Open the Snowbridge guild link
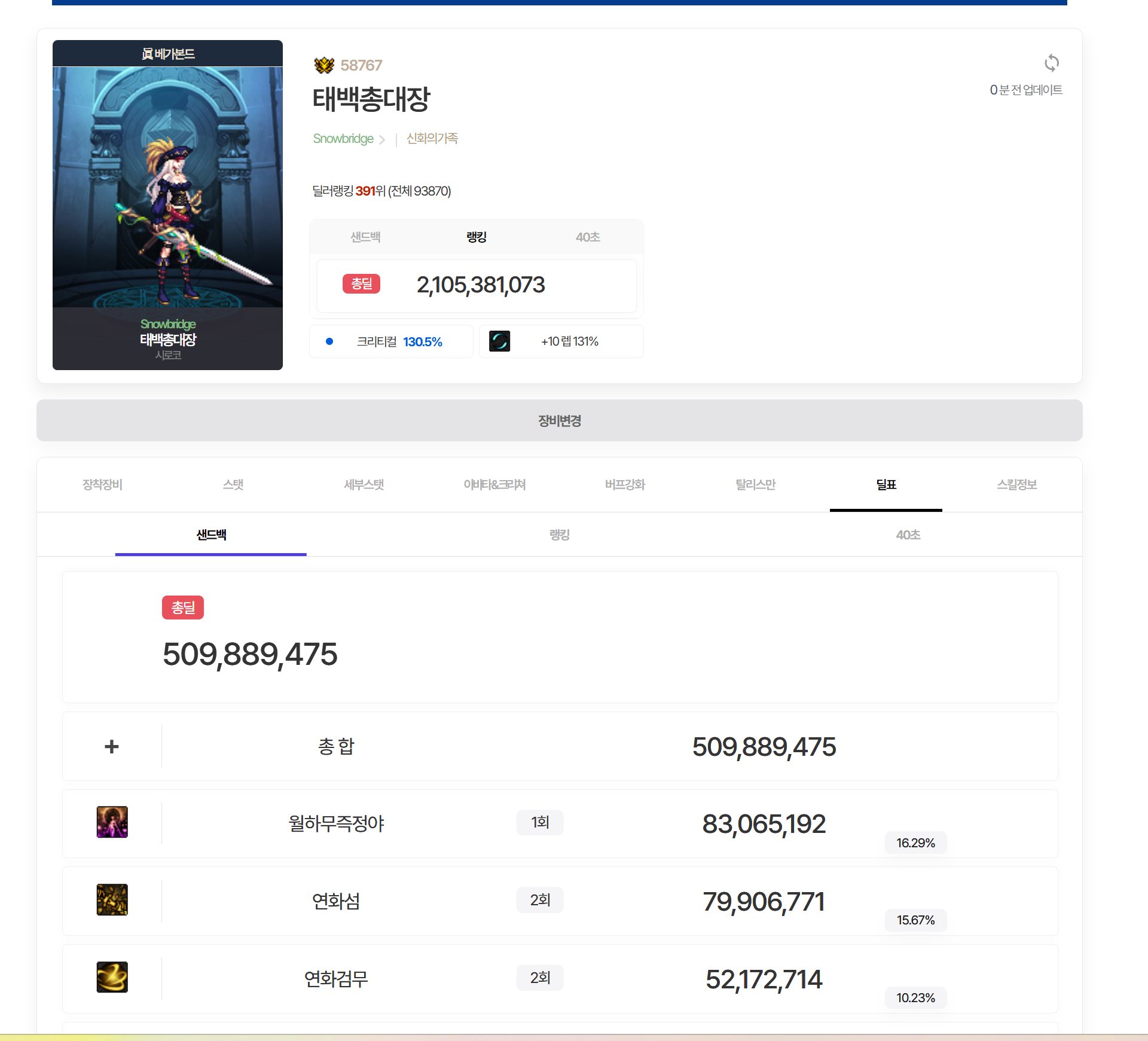1148x1041 pixels. tap(343, 139)
